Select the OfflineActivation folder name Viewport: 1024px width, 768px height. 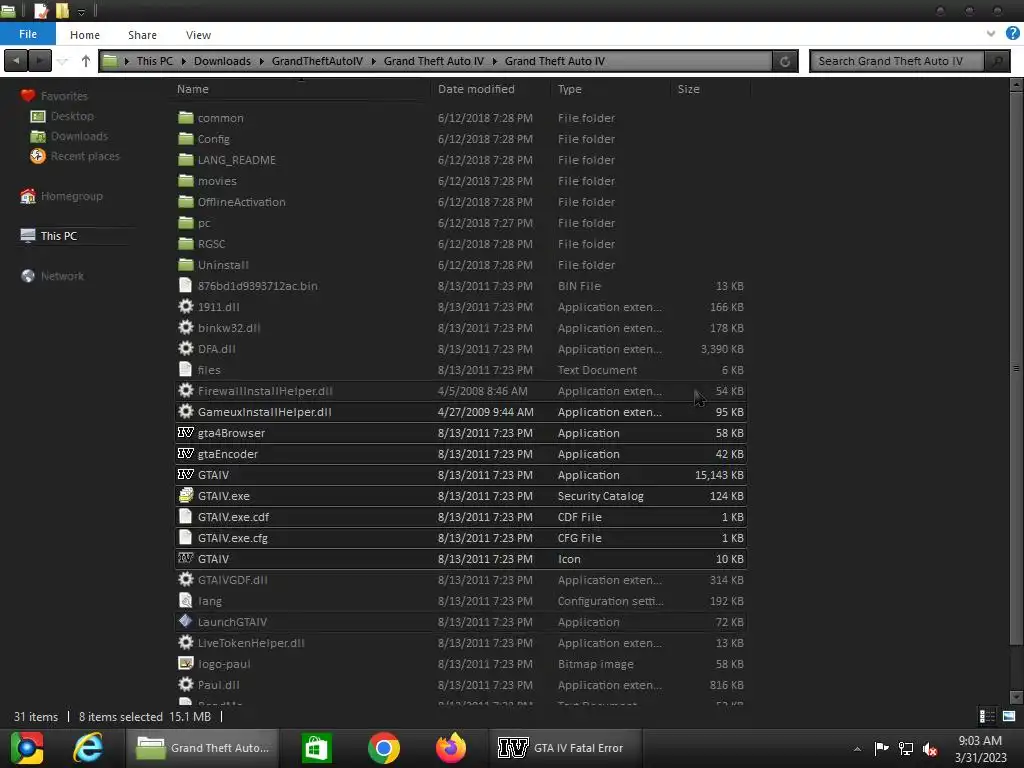241,202
